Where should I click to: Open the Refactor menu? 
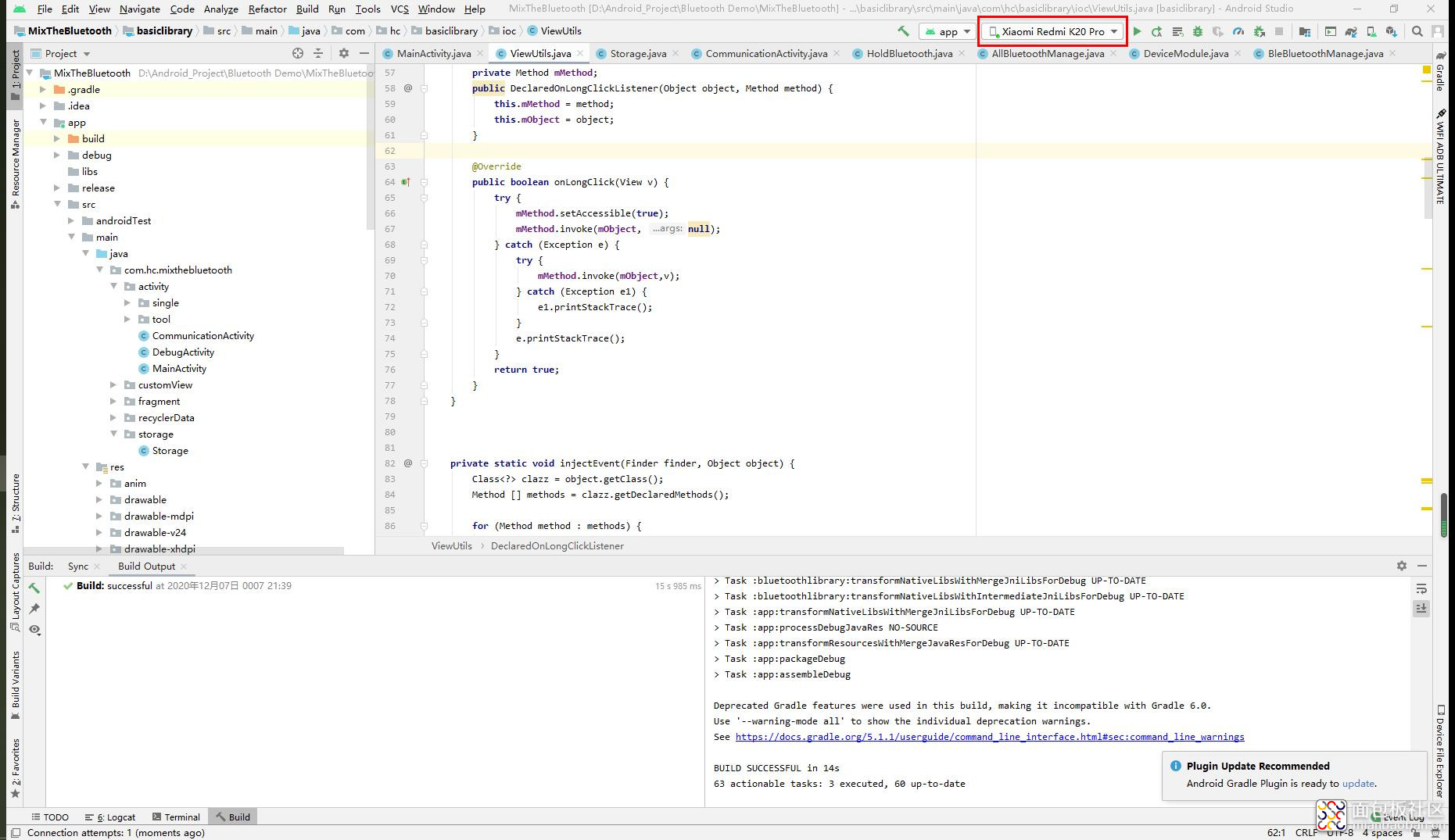pyautogui.click(x=267, y=9)
